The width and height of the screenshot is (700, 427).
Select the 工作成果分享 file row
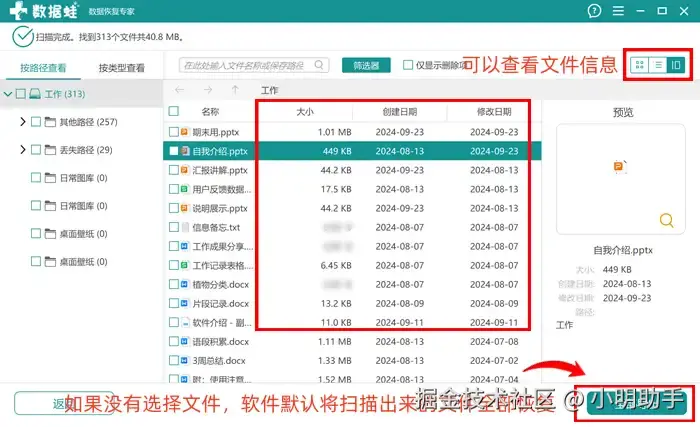point(352,247)
